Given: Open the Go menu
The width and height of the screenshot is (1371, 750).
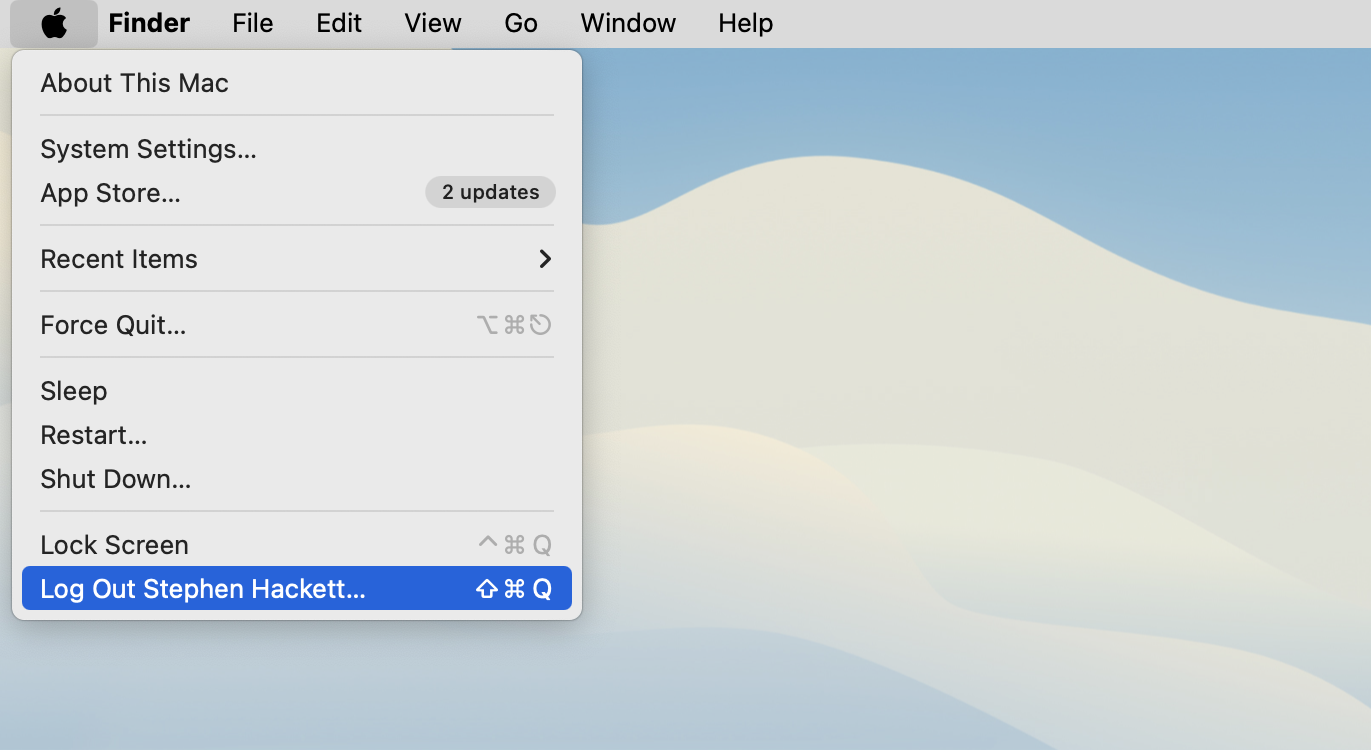Looking at the screenshot, I should tap(521, 23).
